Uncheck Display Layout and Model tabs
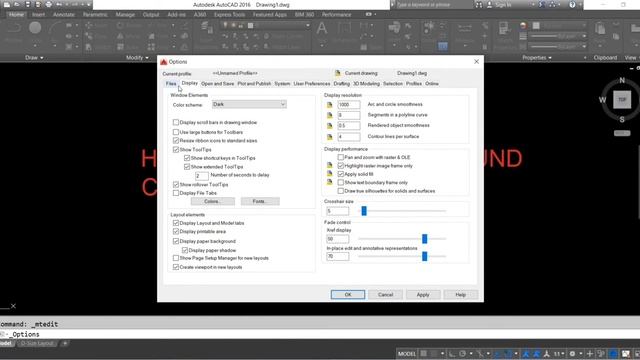 coord(176,223)
